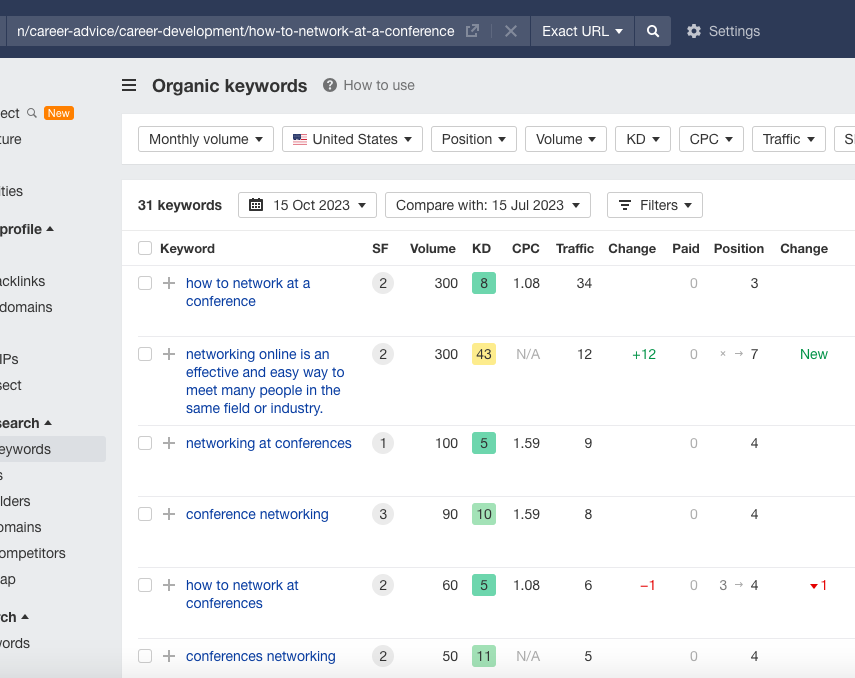Click the URL input field
855x678 pixels.
[235, 31]
